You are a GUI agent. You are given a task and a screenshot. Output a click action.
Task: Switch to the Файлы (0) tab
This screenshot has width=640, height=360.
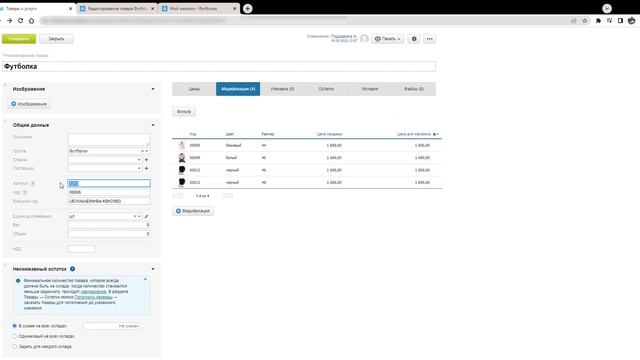tap(414, 89)
